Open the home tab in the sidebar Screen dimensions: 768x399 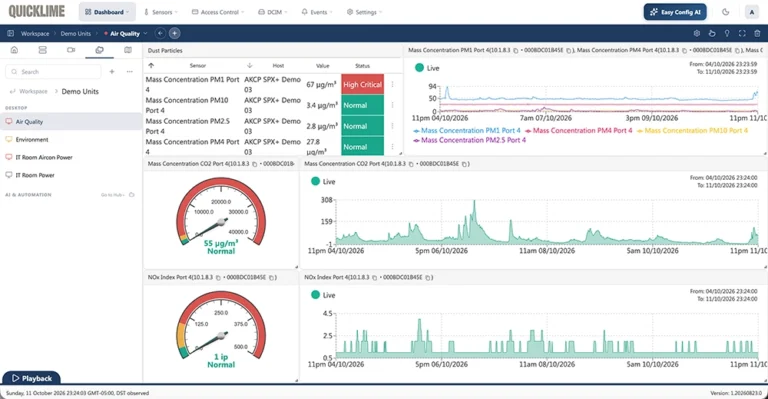[x=14, y=50]
